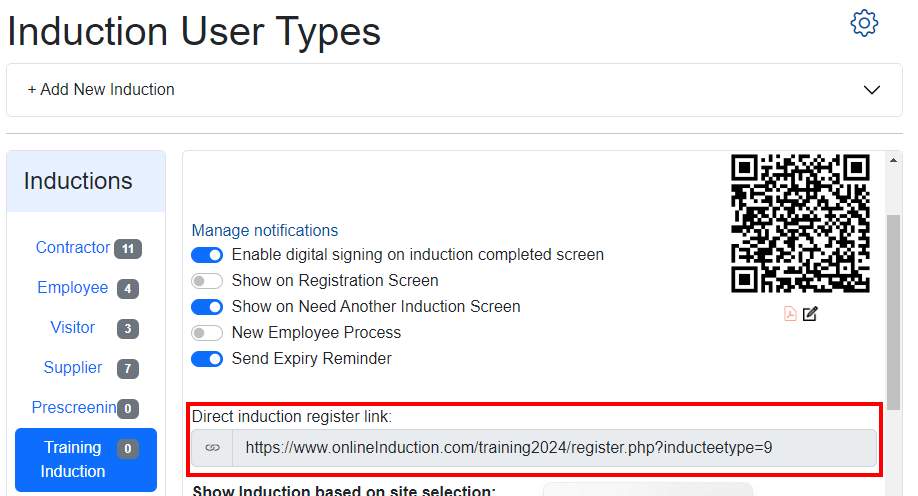Turn off Show on Need Another Induction Screen
The image size is (918, 496).
click(207, 307)
